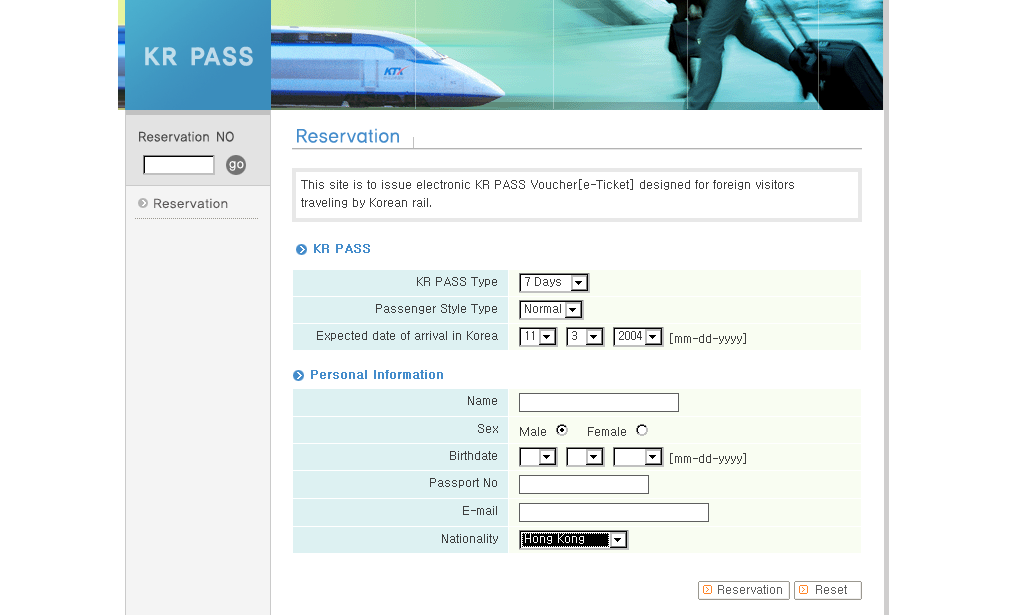Image resolution: width=1018 pixels, height=615 pixels.
Task: Click the Name text field
Action: pos(599,403)
